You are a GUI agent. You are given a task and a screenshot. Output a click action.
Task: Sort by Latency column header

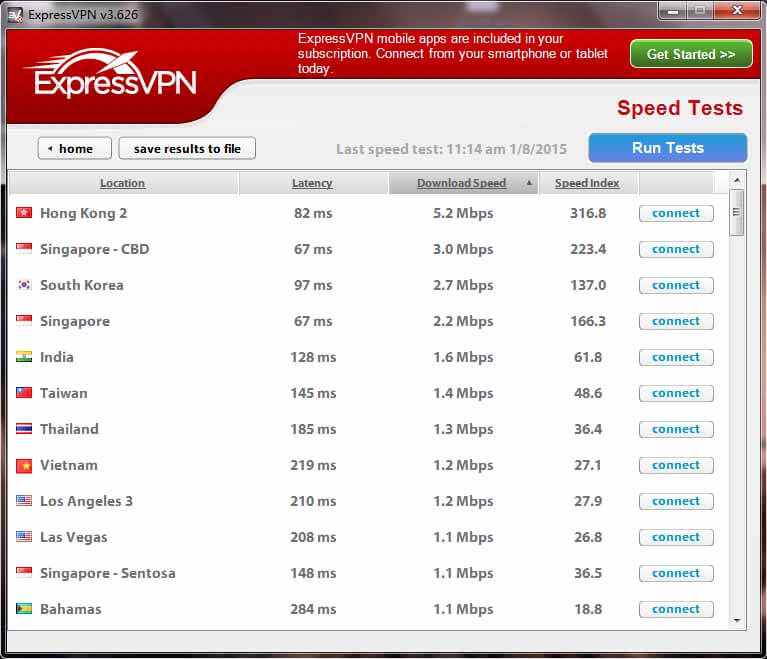(x=312, y=183)
